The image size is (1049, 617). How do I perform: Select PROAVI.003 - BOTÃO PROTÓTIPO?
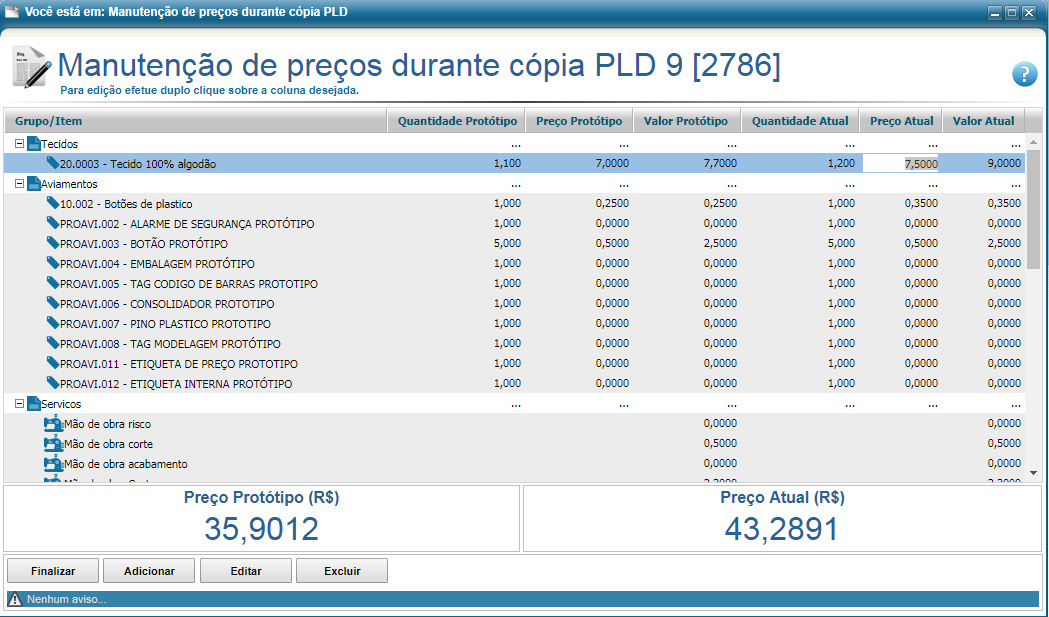click(x=514, y=244)
